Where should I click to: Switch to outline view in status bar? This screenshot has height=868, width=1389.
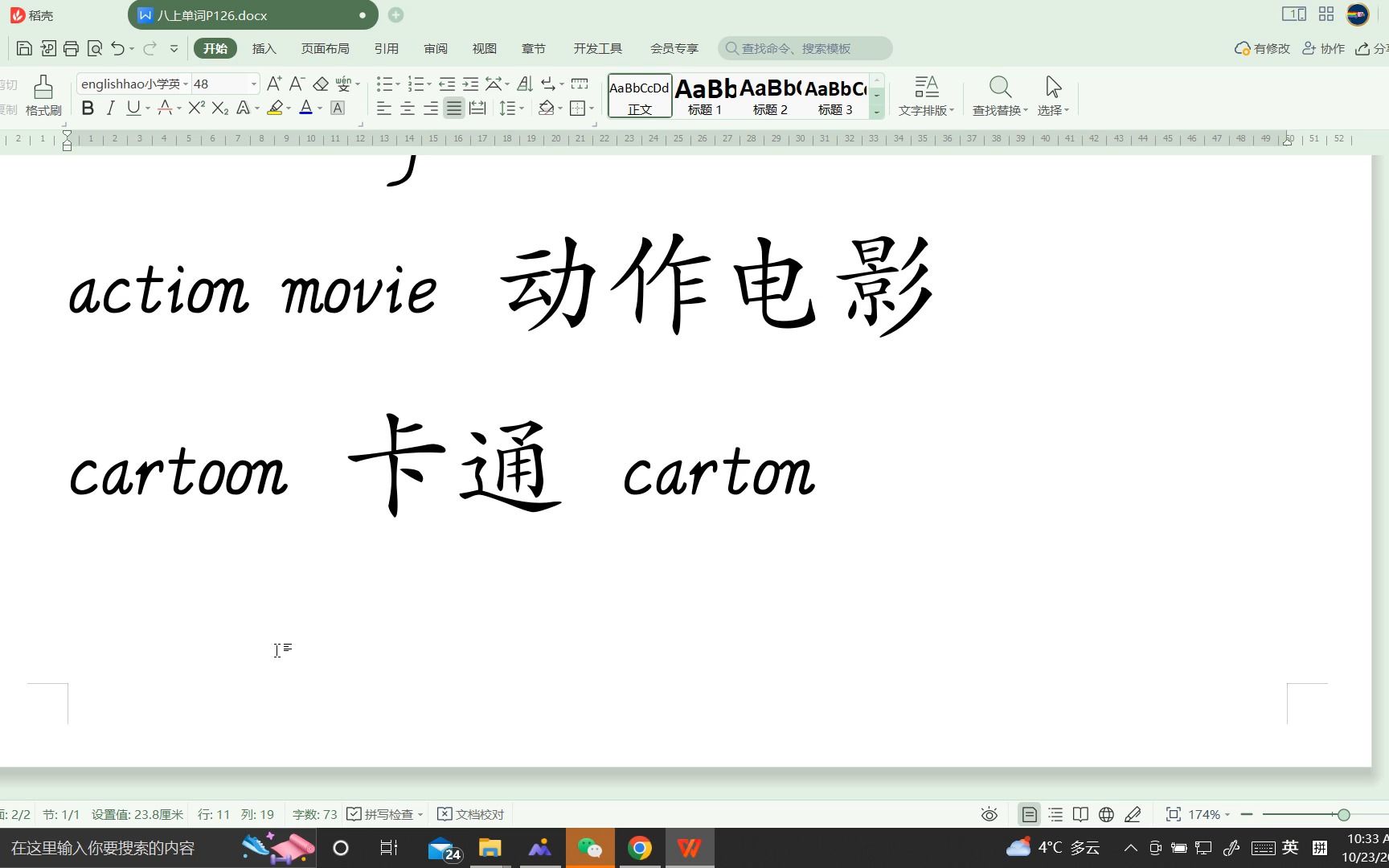click(1055, 814)
